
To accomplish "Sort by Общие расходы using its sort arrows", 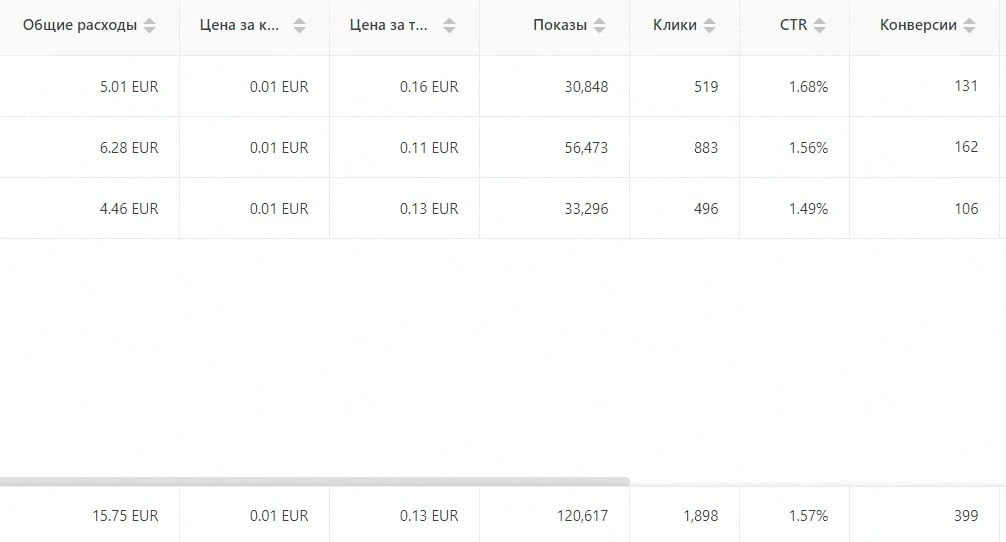I will (149, 26).
